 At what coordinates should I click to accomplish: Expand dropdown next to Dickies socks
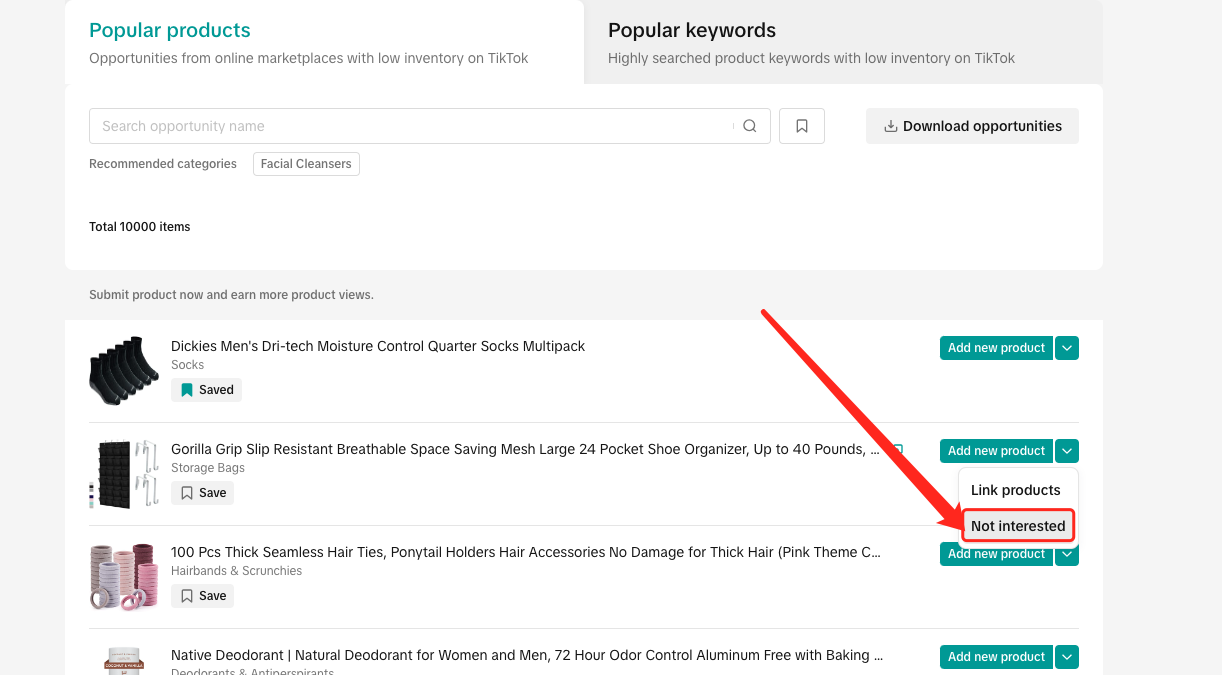click(x=1067, y=348)
